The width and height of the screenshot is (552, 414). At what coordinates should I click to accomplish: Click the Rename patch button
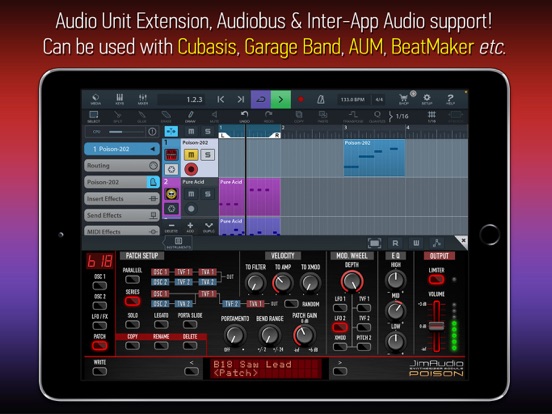[161, 346]
